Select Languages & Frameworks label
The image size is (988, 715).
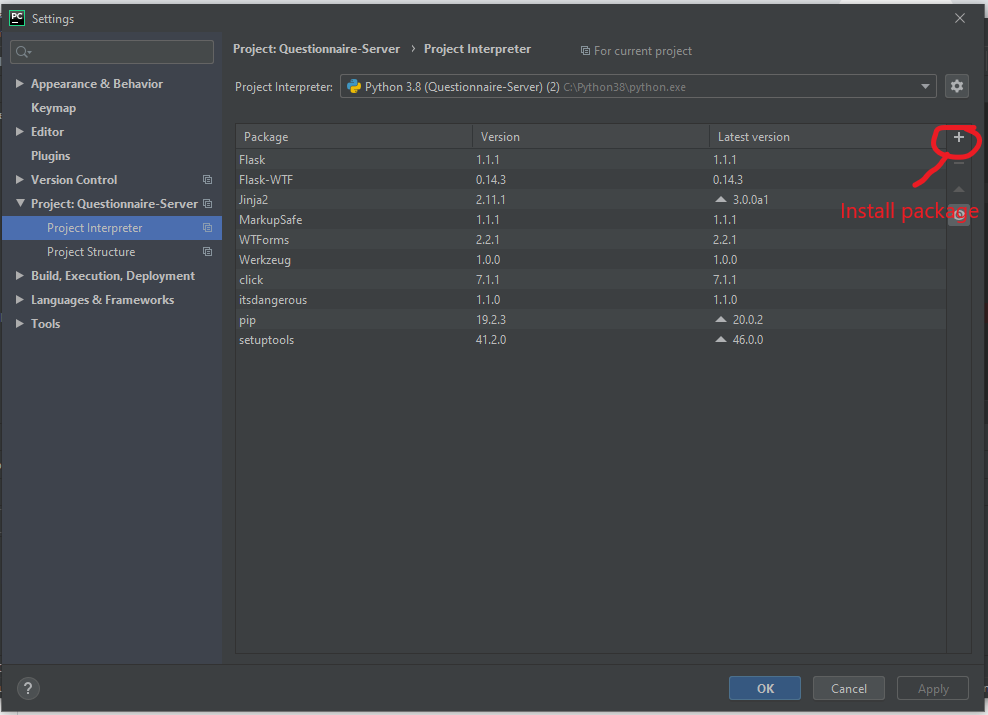103,300
